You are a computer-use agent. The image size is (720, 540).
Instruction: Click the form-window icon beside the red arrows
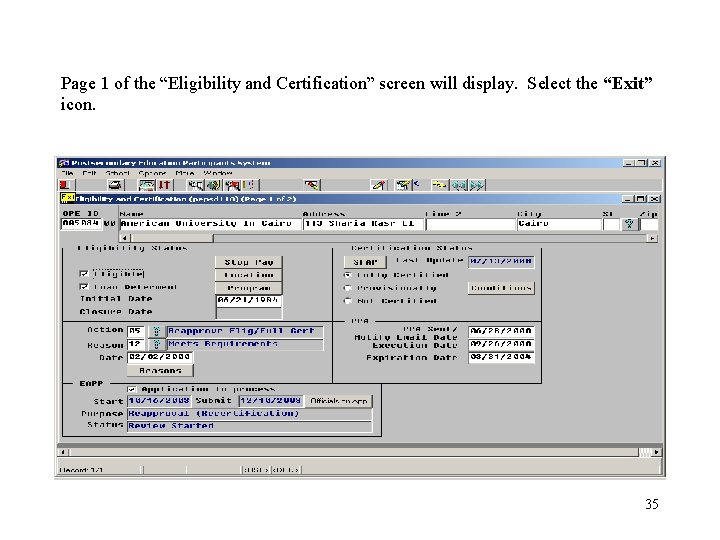[147, 185]
